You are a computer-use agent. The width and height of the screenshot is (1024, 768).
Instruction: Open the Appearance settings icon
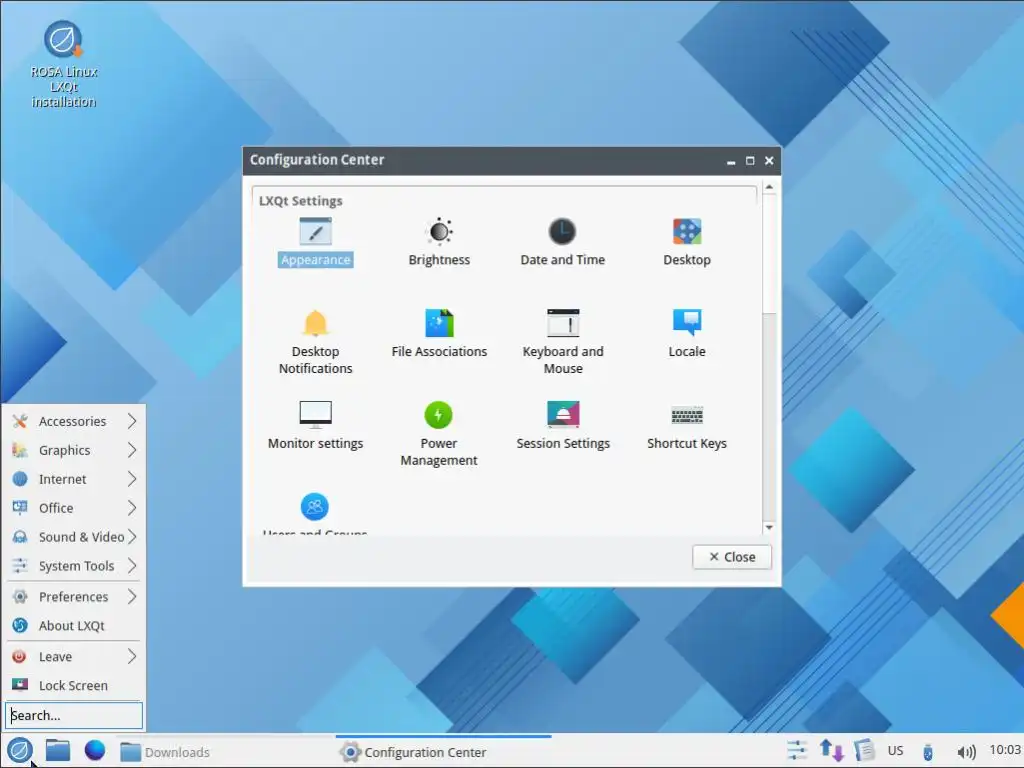(315, 241)
